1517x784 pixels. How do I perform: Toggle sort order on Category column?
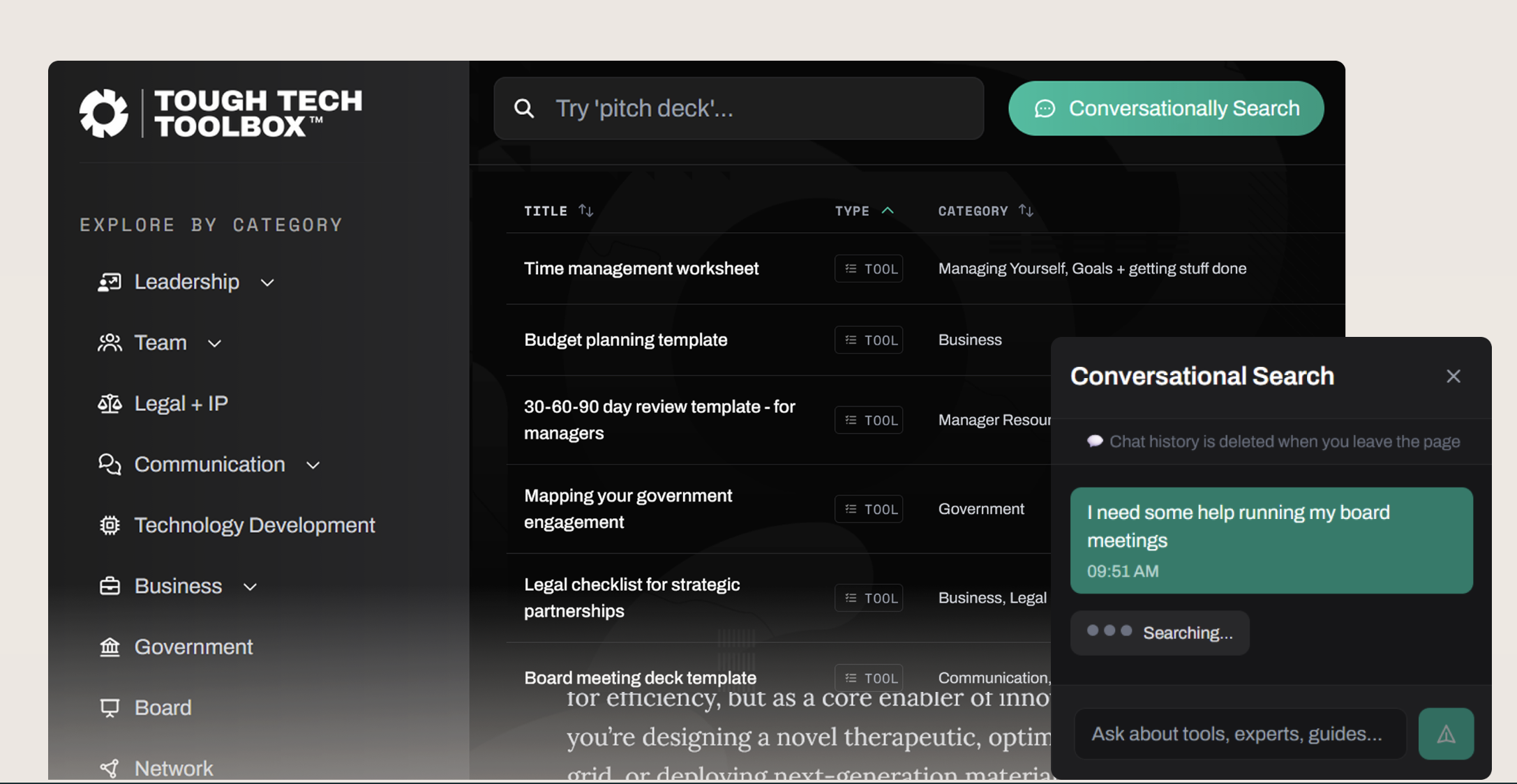click(1026, 211)
